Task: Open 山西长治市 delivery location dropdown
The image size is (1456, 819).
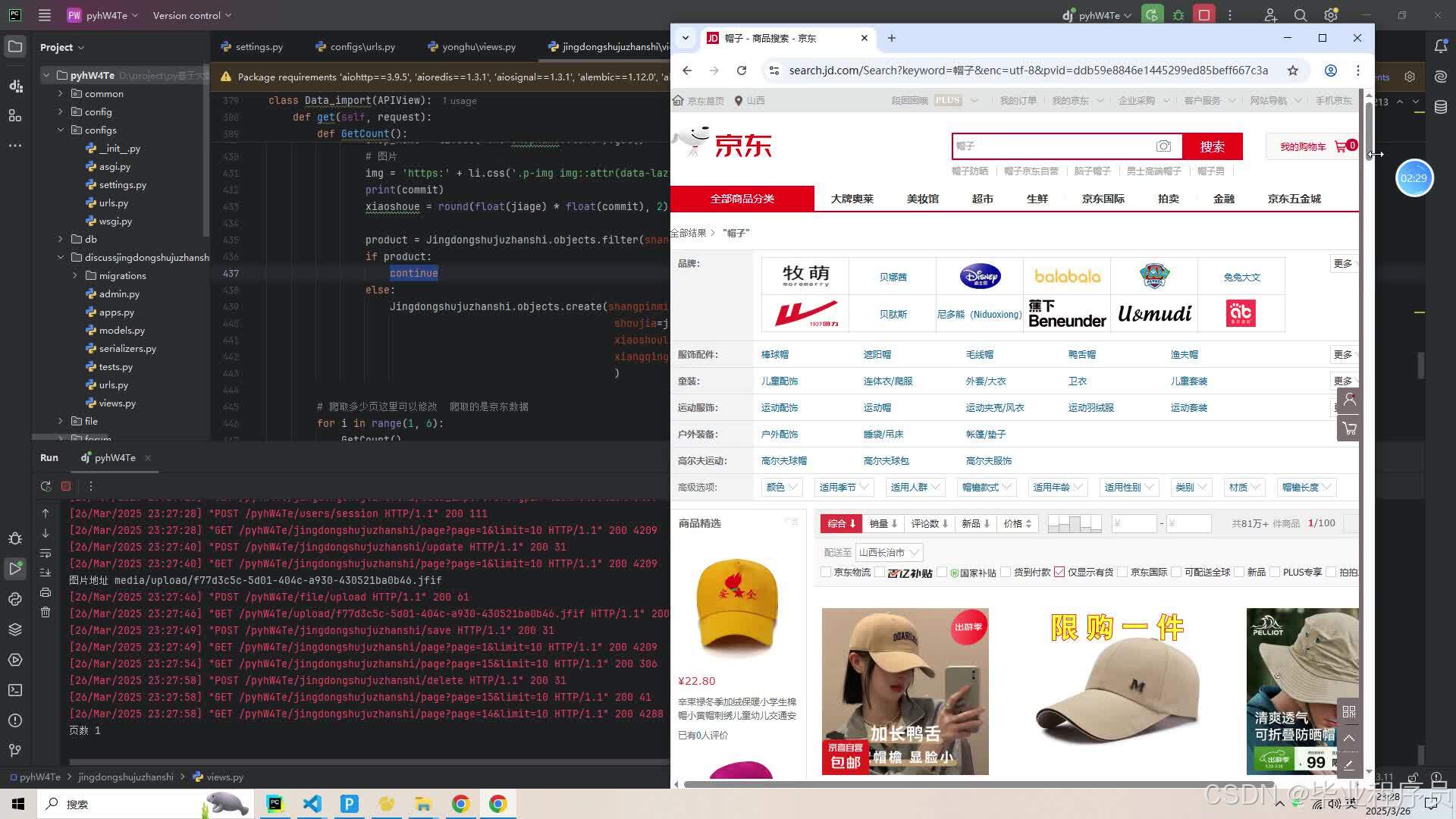Action: click(888, 553)
